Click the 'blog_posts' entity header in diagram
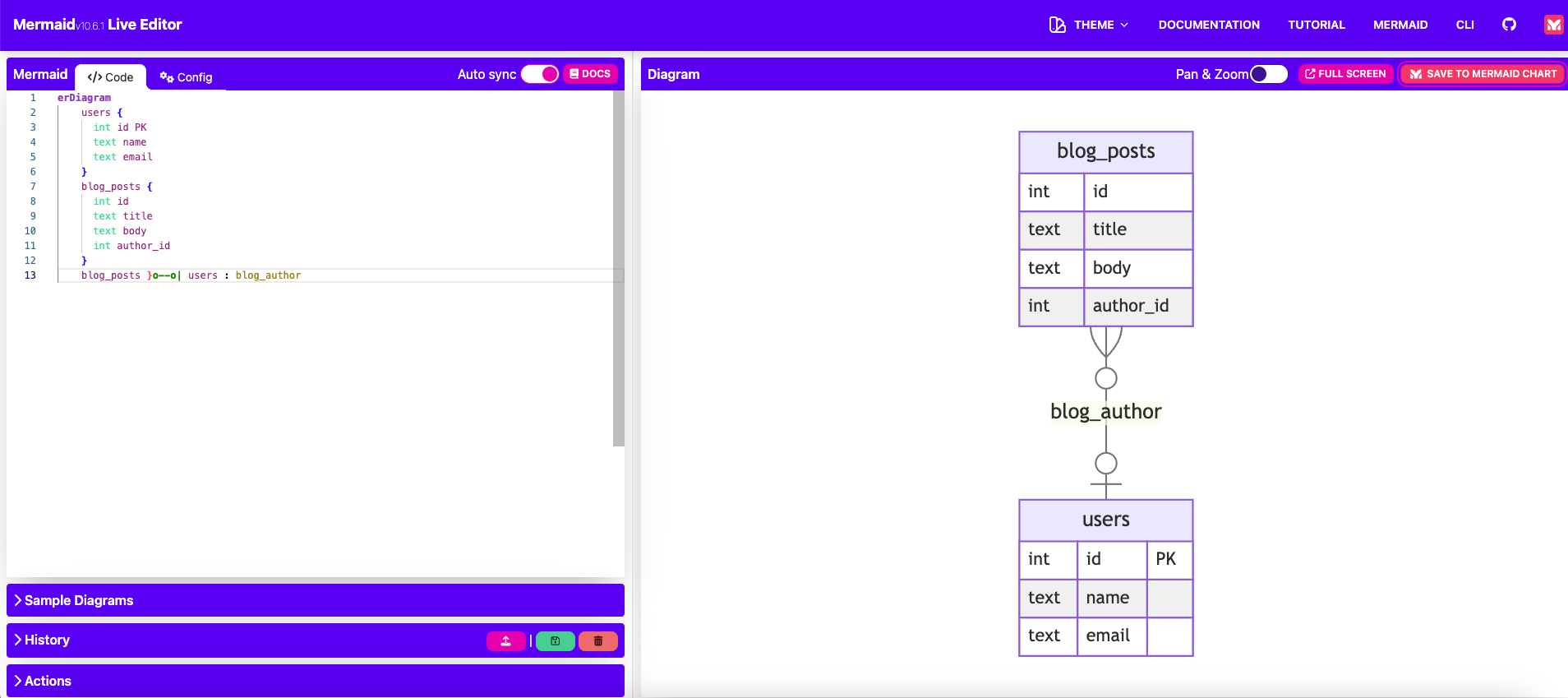Image resolution: width=1568 pixels, height=698 pixels. (x=1106, y=152)
